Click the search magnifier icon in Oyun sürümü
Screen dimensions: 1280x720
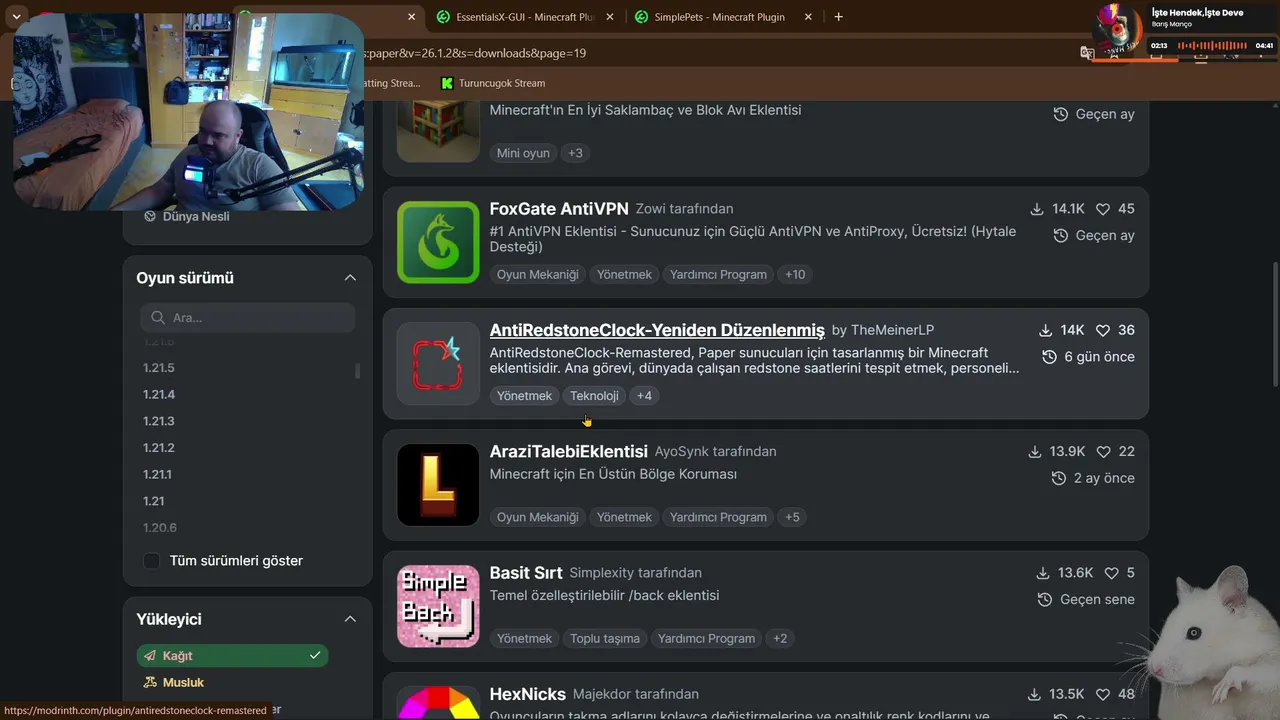click(x=158, y=318)
